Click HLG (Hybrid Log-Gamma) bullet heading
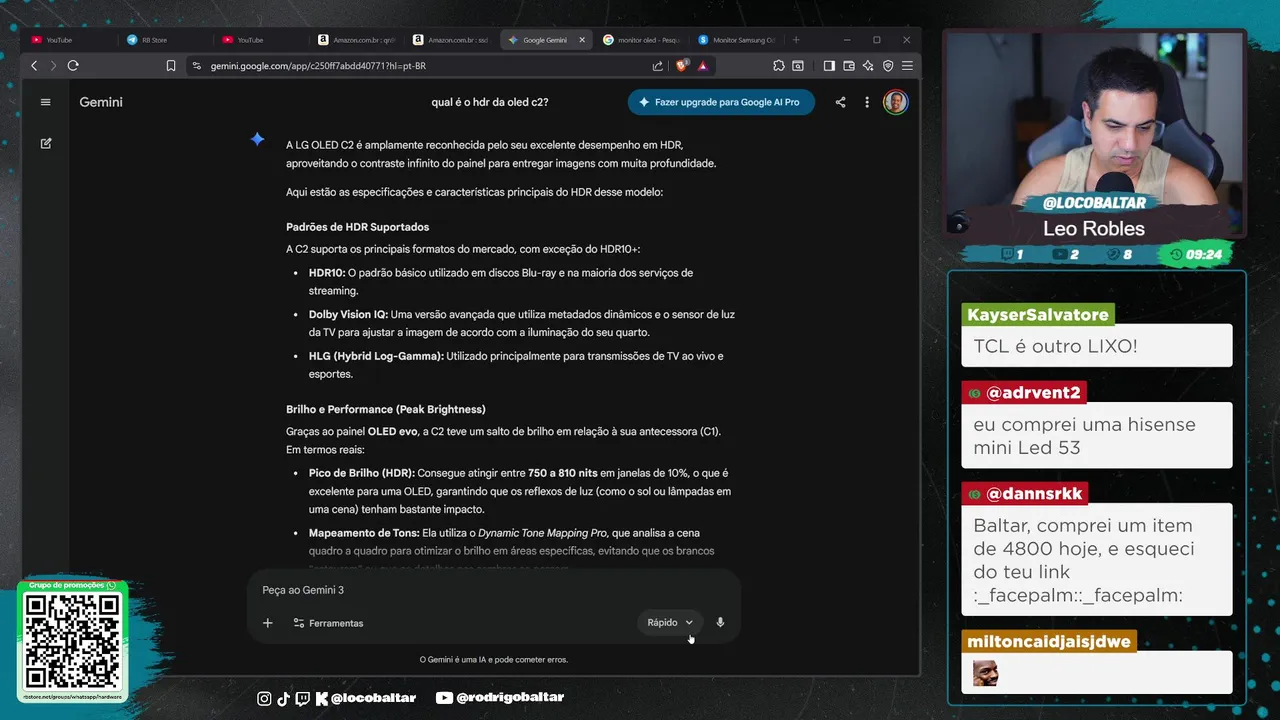Screen dimensions: 1280x720 tap(376, 356)
